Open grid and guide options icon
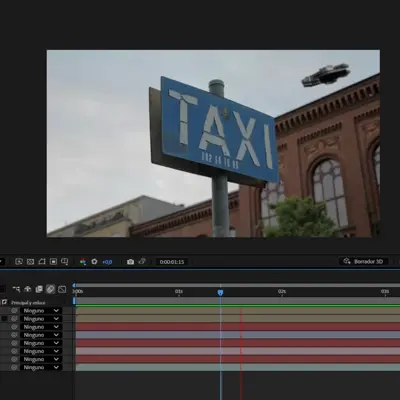The image size is (400, 400). tap(65, 262)
